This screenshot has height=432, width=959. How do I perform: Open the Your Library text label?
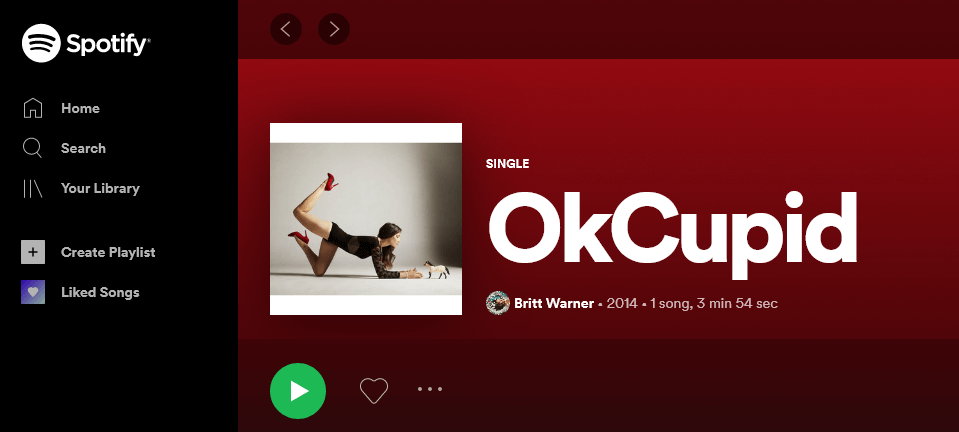pyautogui.click(x=100, y=188)
